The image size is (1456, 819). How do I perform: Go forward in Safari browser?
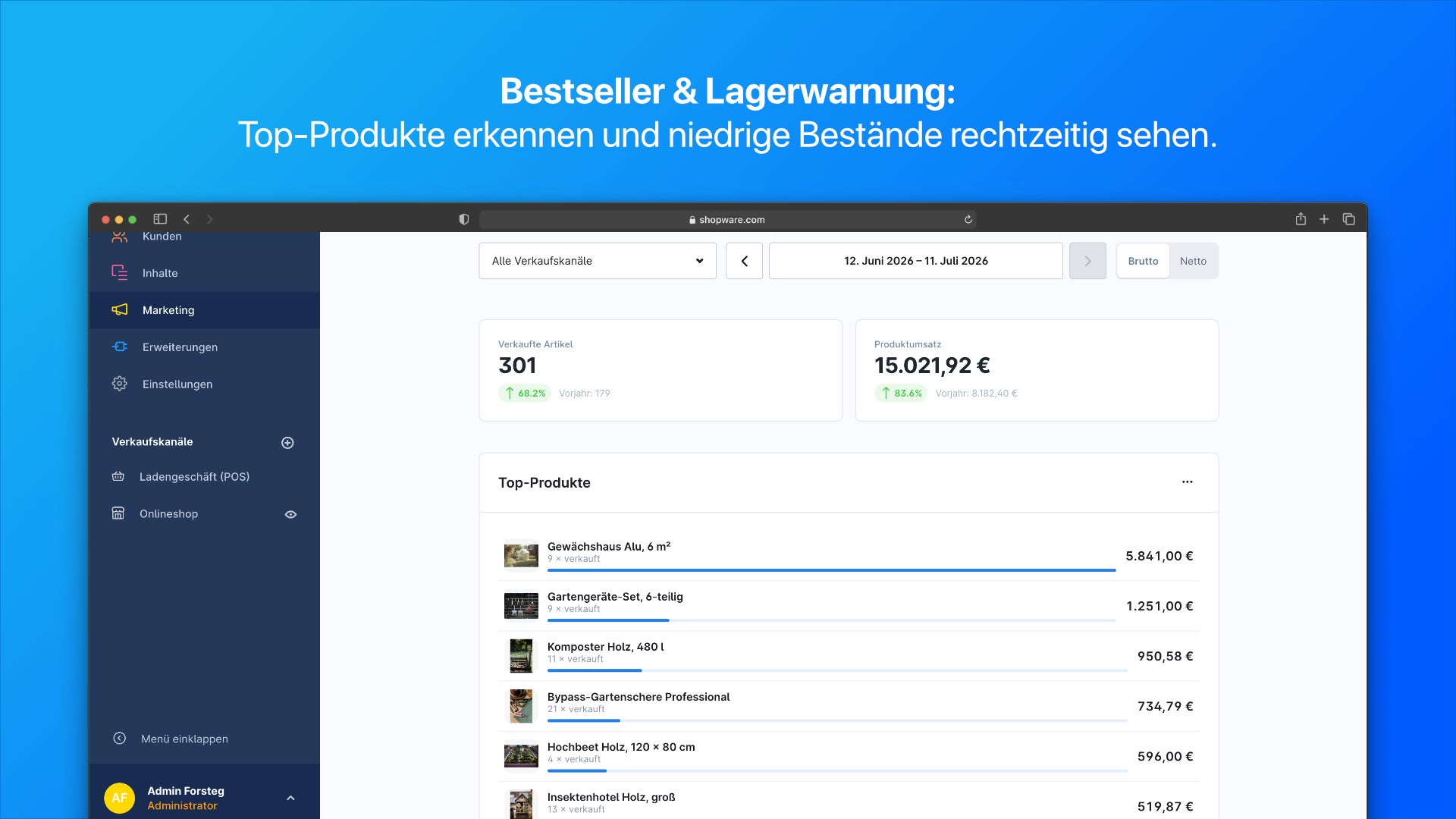coord(210,219)
